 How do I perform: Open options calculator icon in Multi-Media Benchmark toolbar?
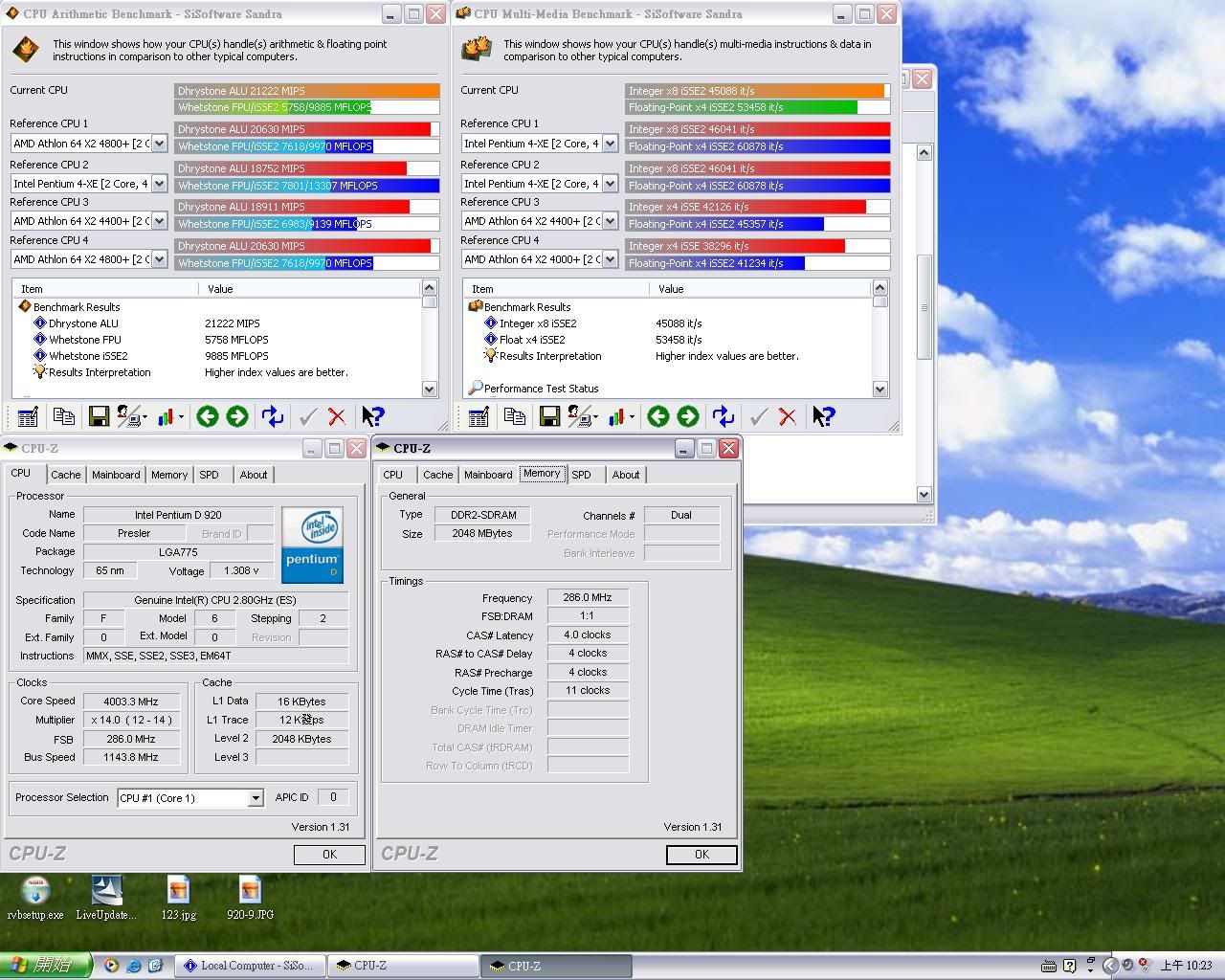coord(479,416)
